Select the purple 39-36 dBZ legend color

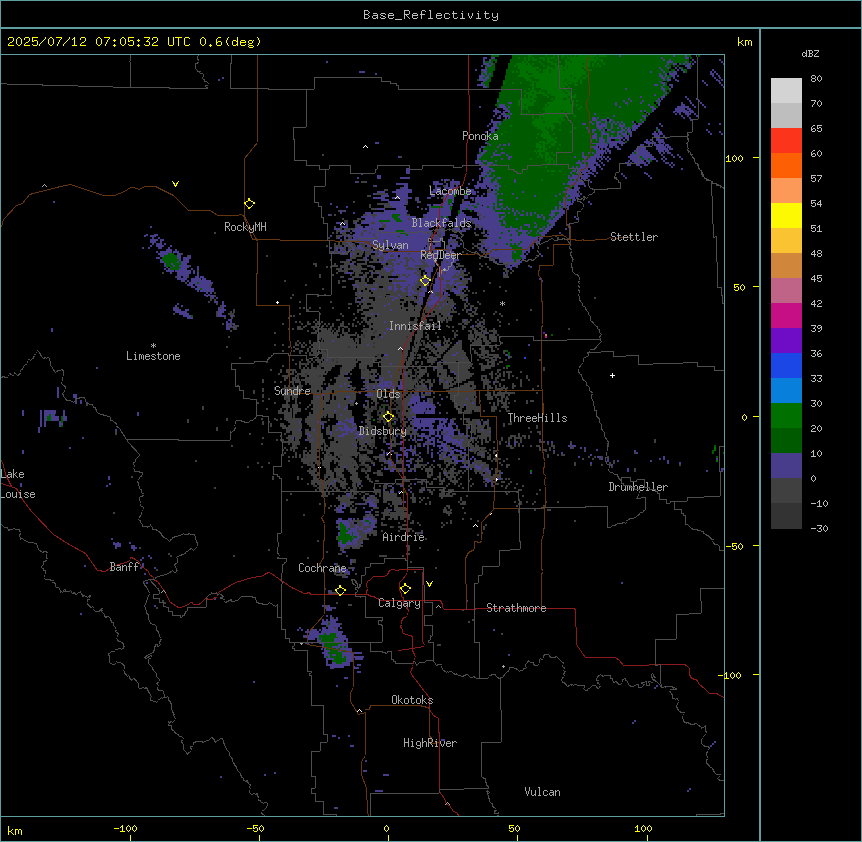(x=786, y=341)
